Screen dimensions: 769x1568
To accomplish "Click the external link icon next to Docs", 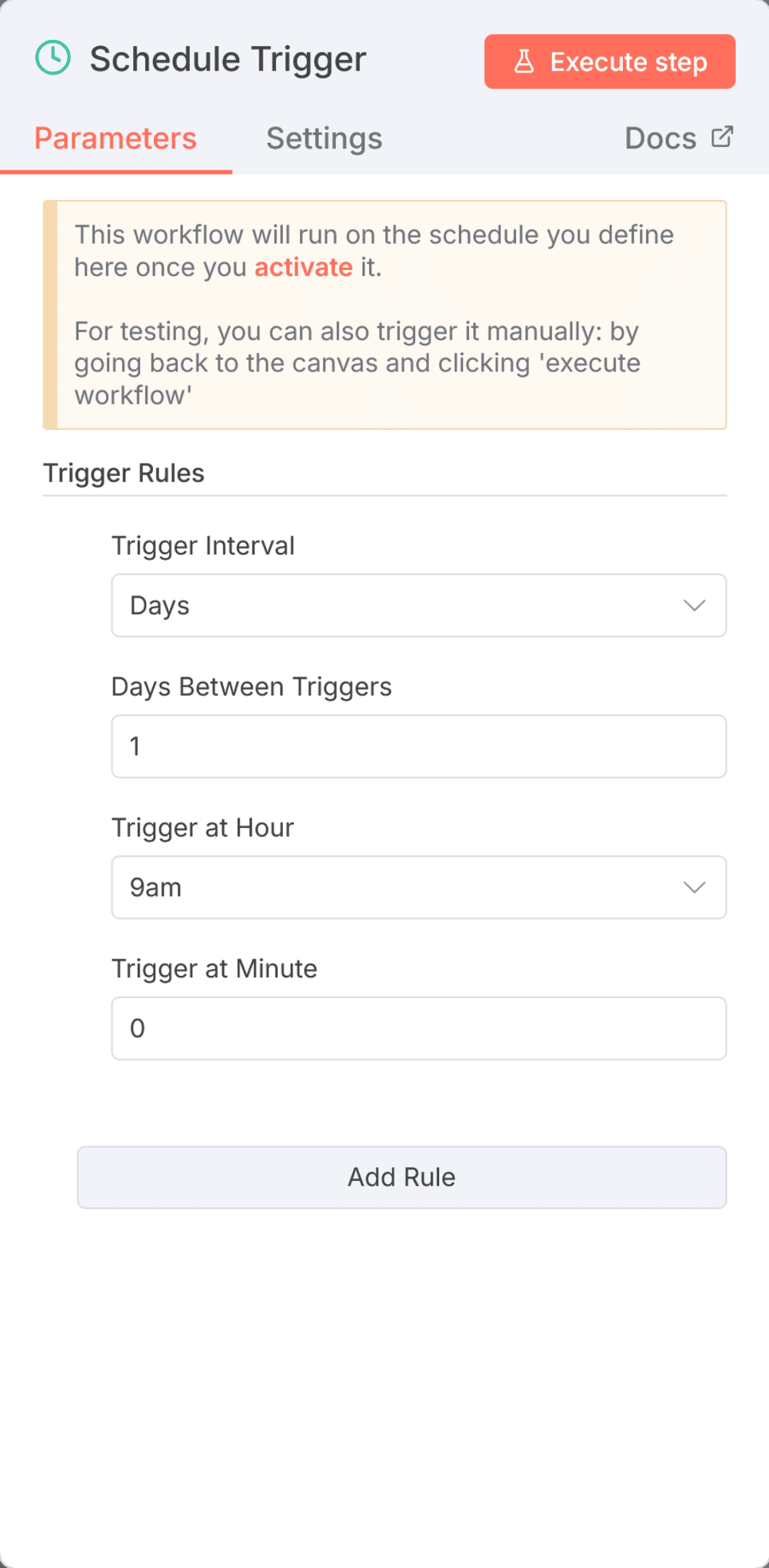I will pos(721,136).
